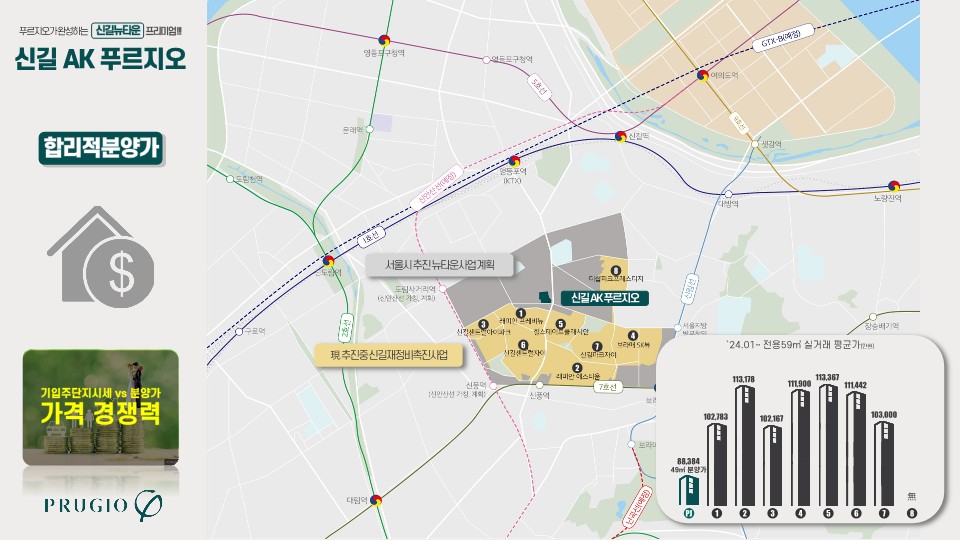Click the 111,442 value in the chart
Viewport: 960px width, 540px height.
point(856,385)
